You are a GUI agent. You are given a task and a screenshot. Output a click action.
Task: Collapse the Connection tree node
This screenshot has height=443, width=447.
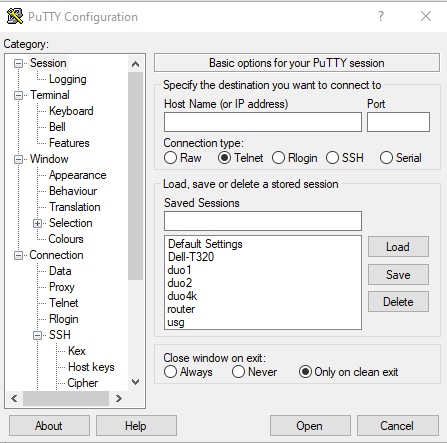19,255
